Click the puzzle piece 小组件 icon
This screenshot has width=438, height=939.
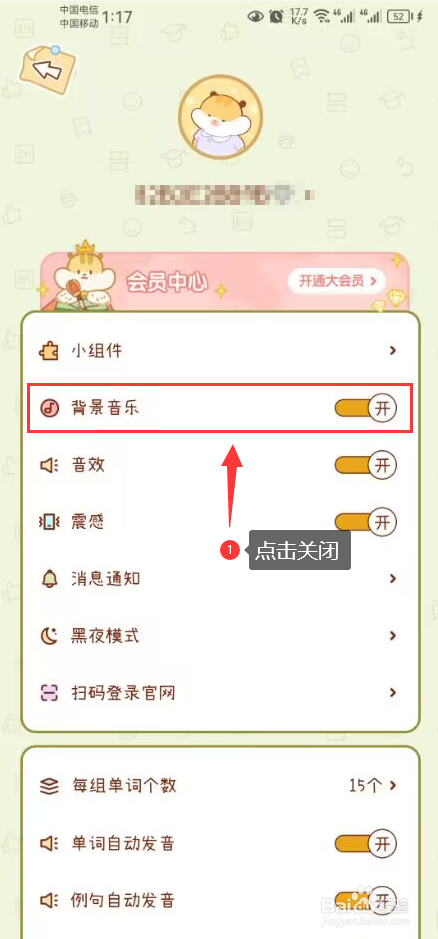[x=49, y=351]
